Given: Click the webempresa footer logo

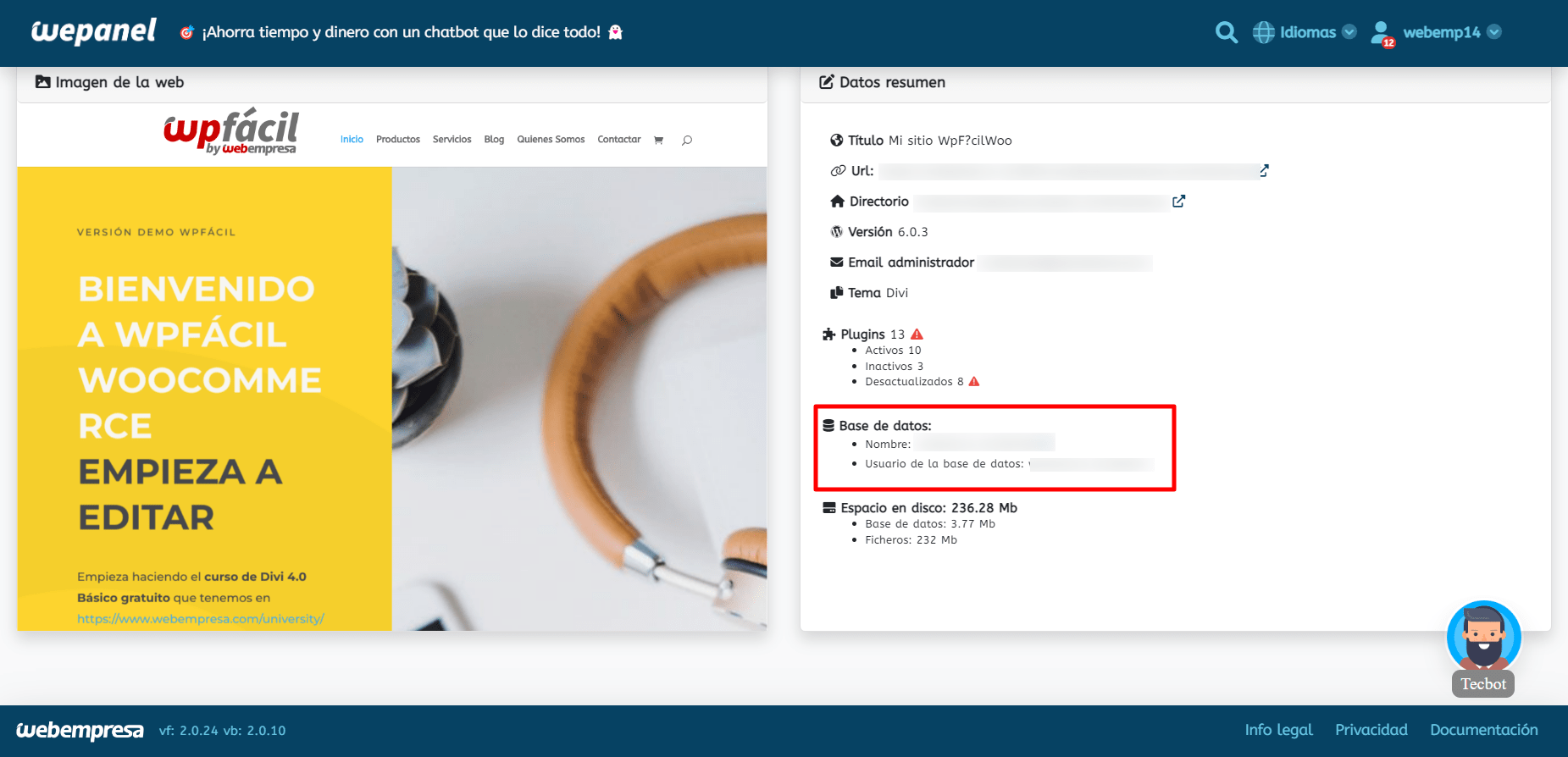Looking at the screenshot, I should coord(80,730).
